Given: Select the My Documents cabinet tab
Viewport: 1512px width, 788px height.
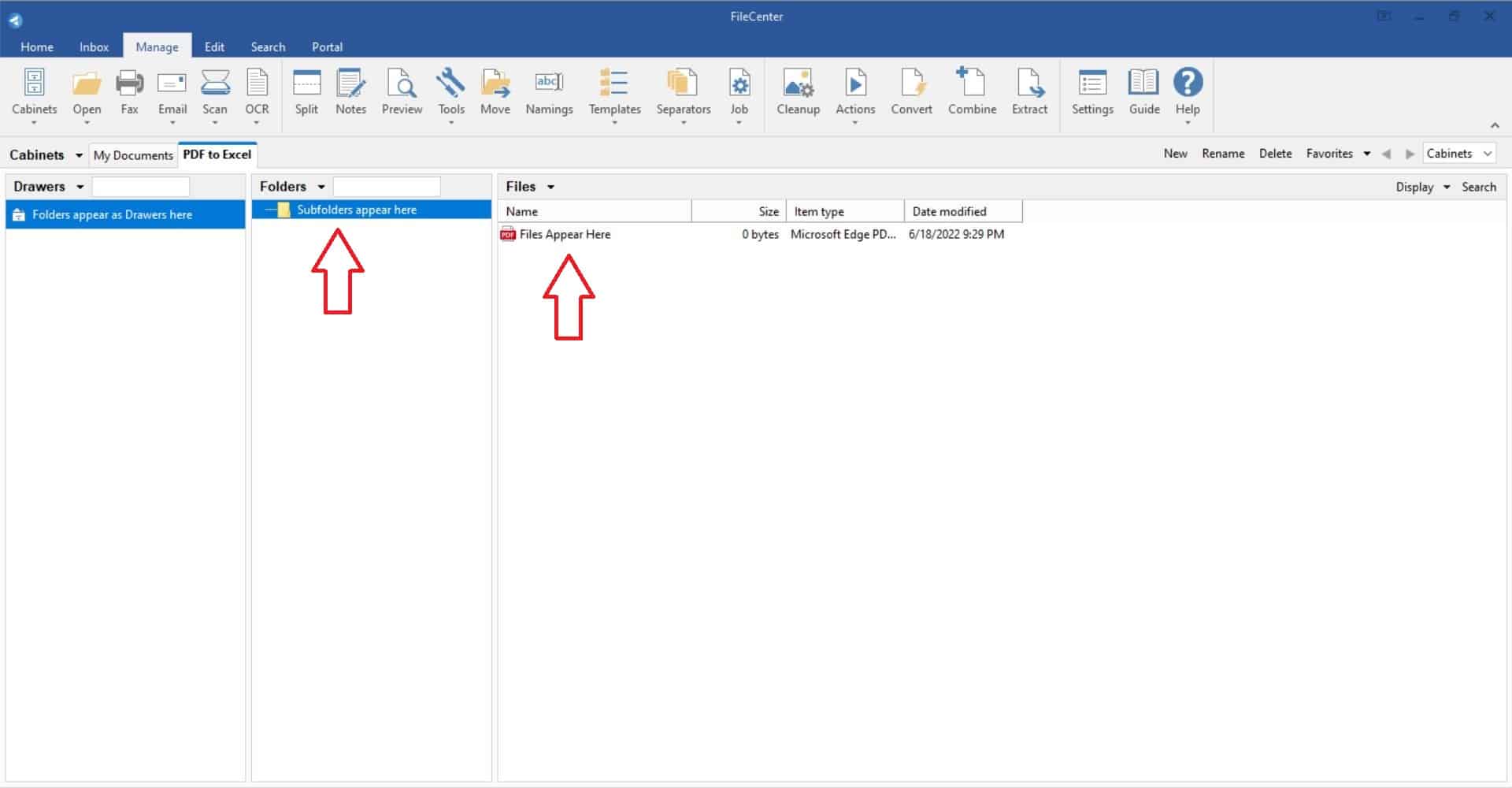Looking at the screenshot, I should (133, 155).
